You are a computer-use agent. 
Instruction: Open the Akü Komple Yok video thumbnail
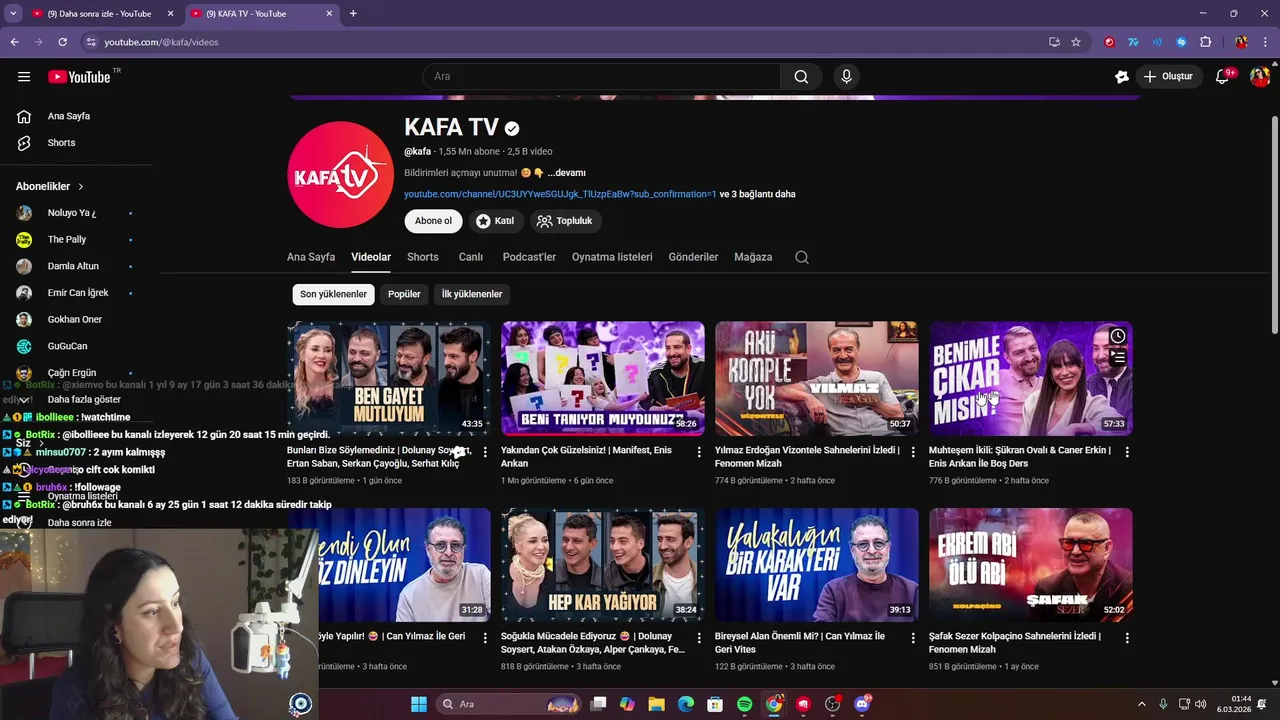coord(817,378)
